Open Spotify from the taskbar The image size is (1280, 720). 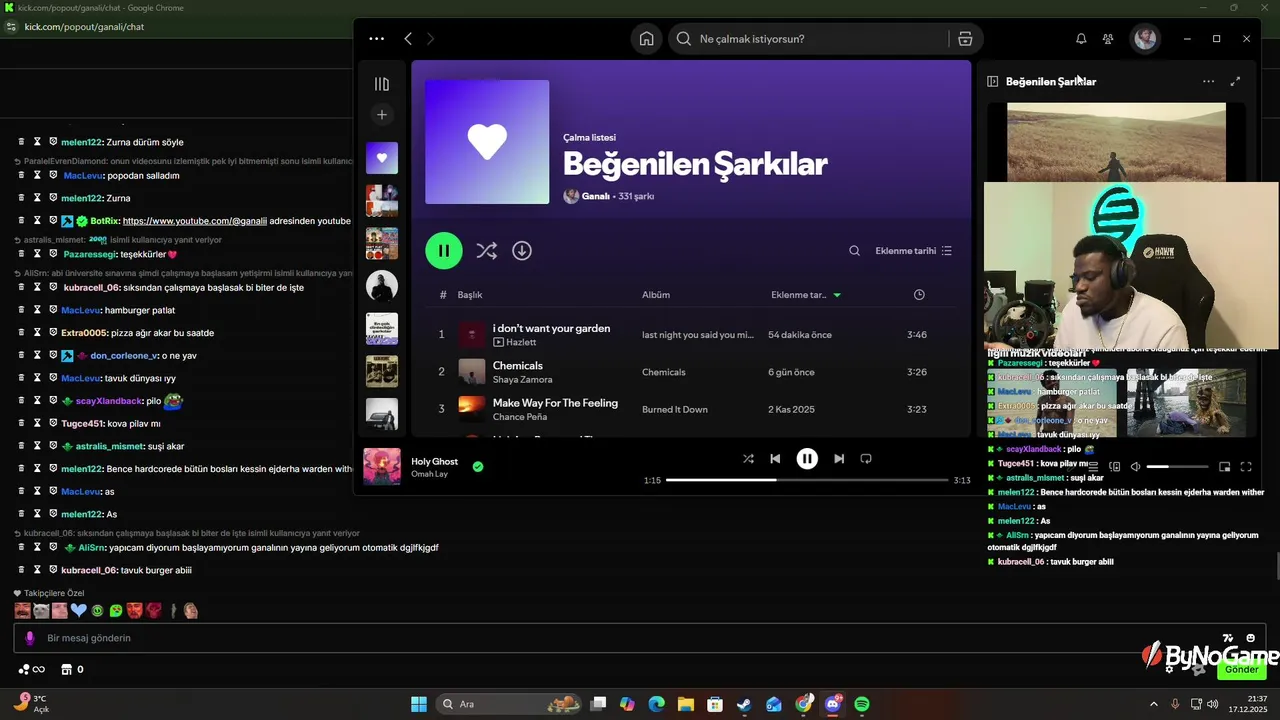click(x=862, y=704)
